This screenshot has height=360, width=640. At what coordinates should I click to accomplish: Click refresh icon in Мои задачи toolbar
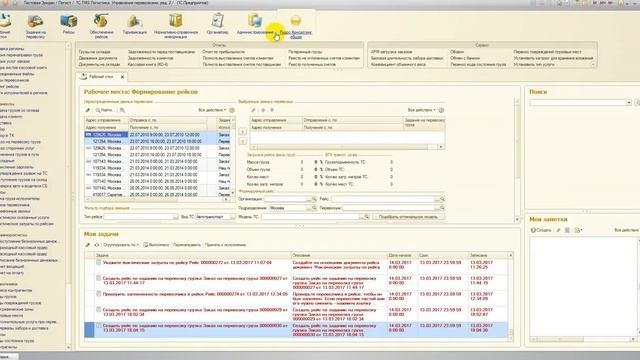pos(97,245)
